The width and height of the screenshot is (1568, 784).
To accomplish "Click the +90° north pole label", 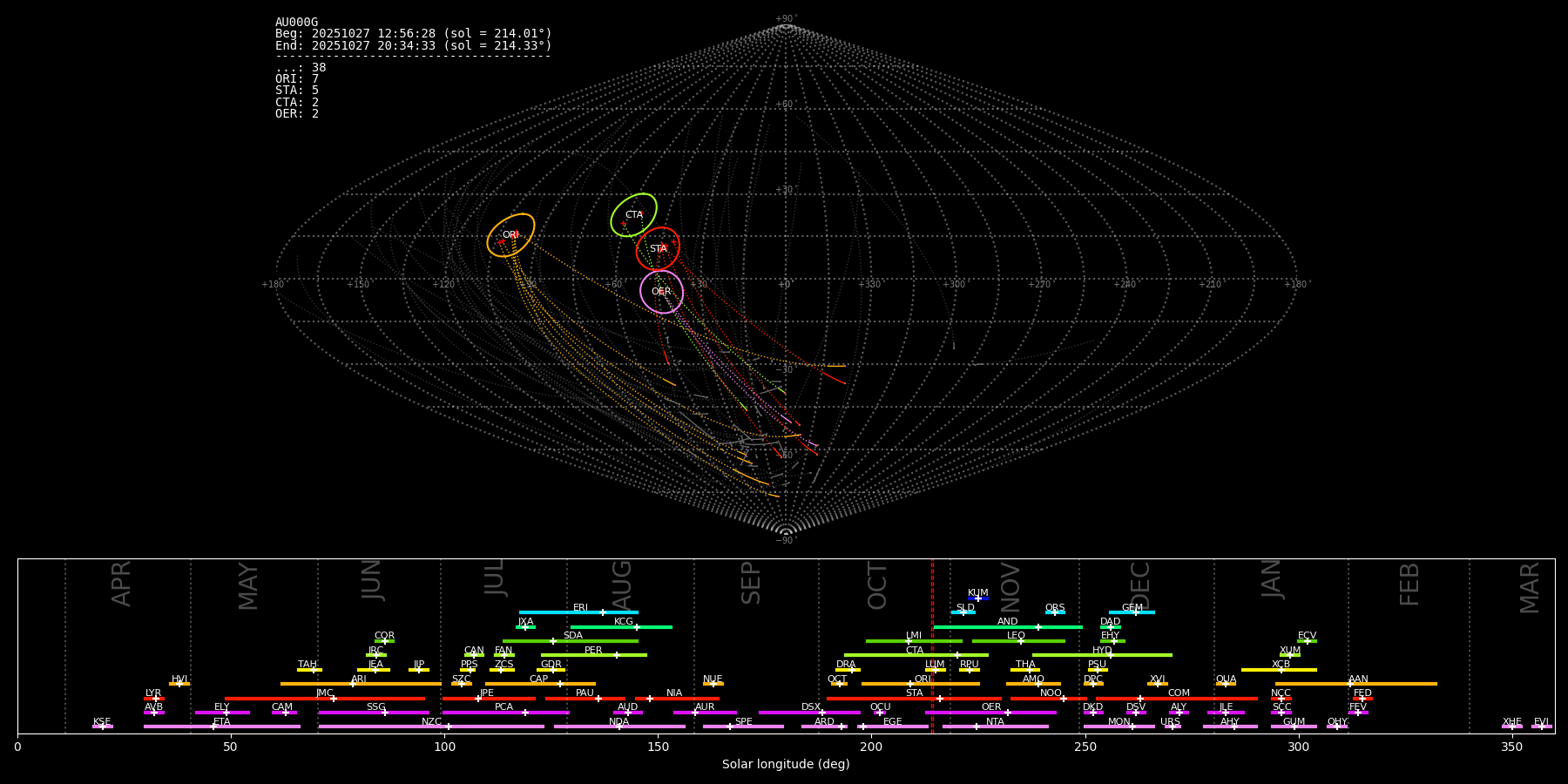I will click(785, 19).
